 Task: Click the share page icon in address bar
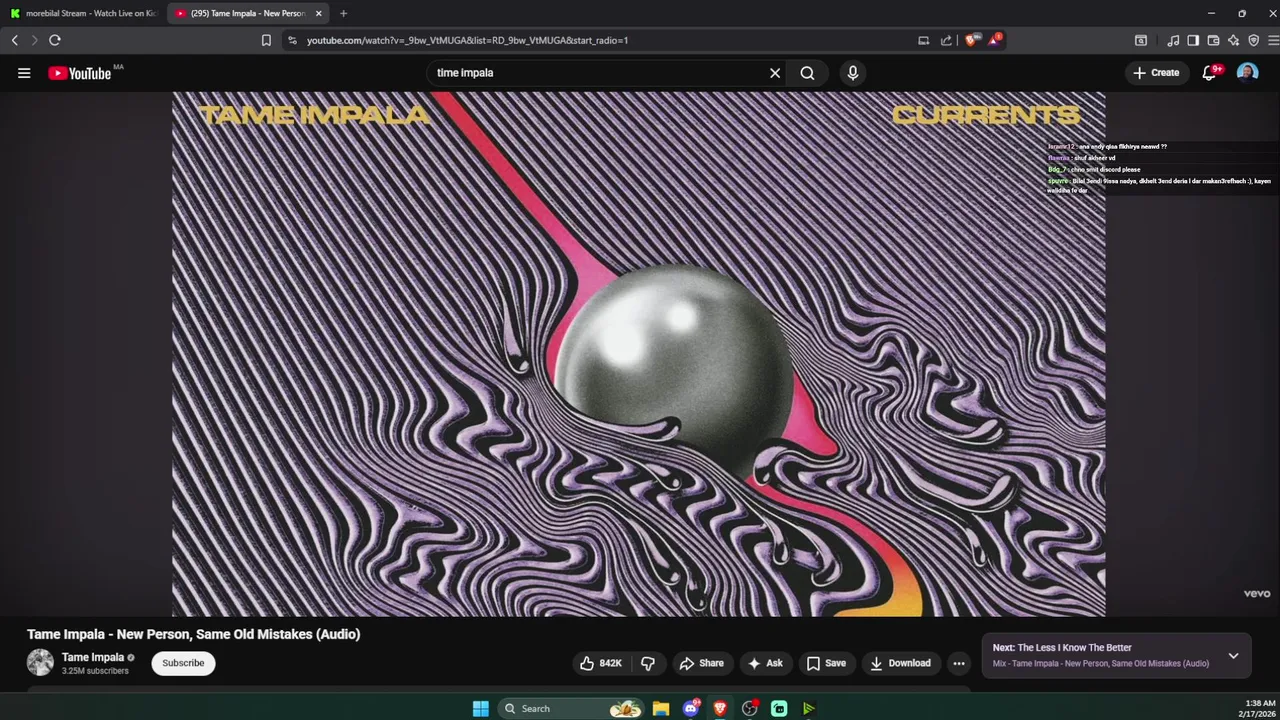tap(946, 40)
